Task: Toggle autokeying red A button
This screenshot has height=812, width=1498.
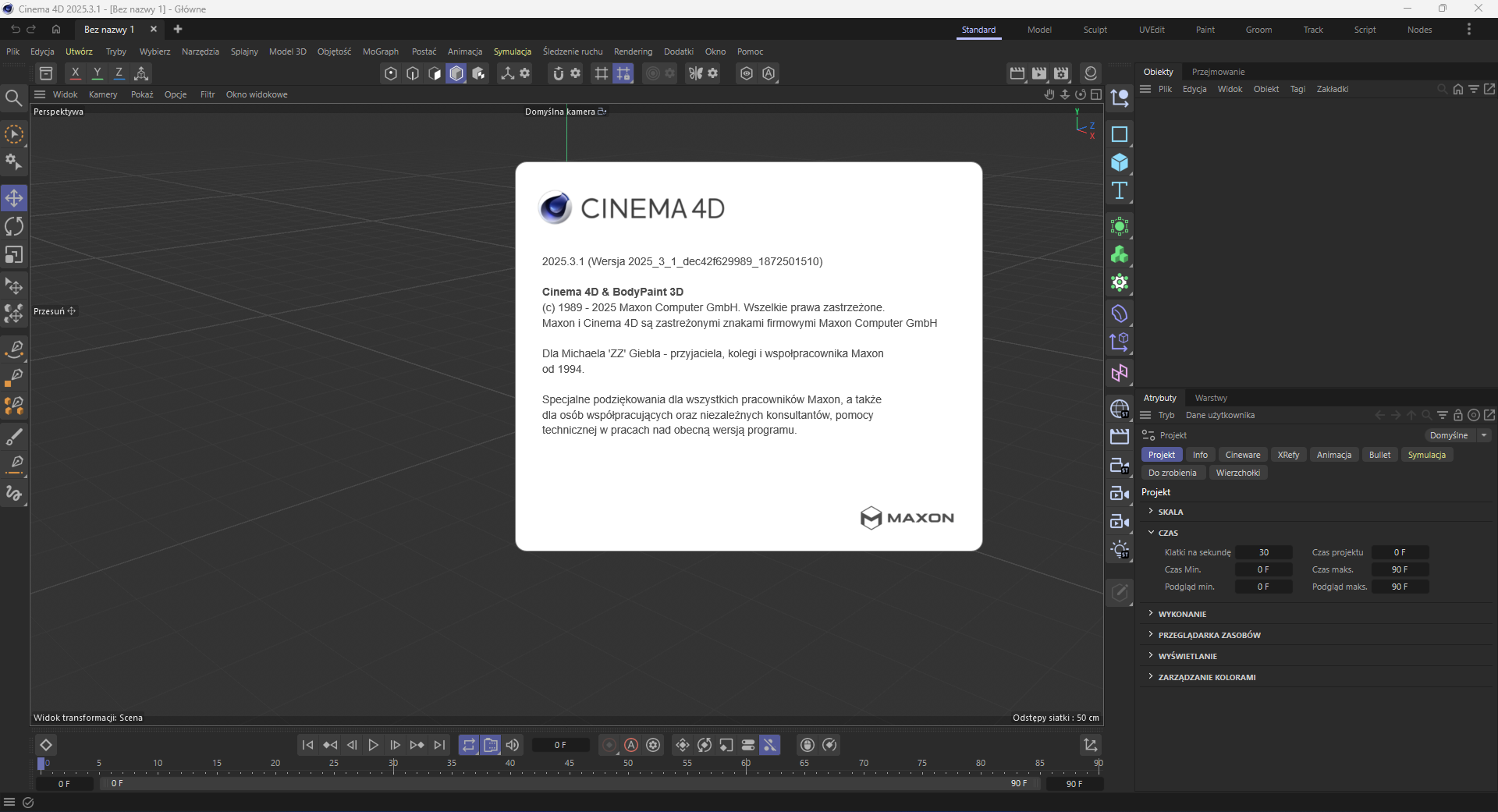Action: pos(631,745)
